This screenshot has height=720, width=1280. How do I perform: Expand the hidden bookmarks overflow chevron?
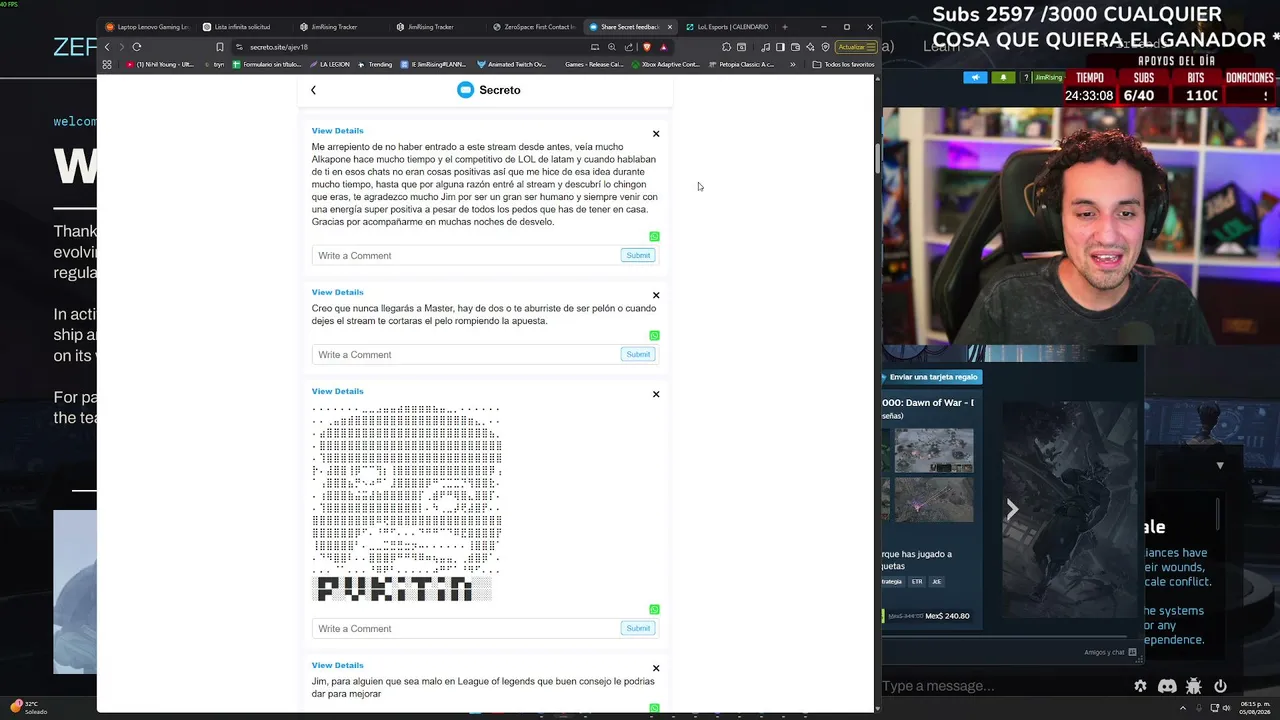coord(793,65)
